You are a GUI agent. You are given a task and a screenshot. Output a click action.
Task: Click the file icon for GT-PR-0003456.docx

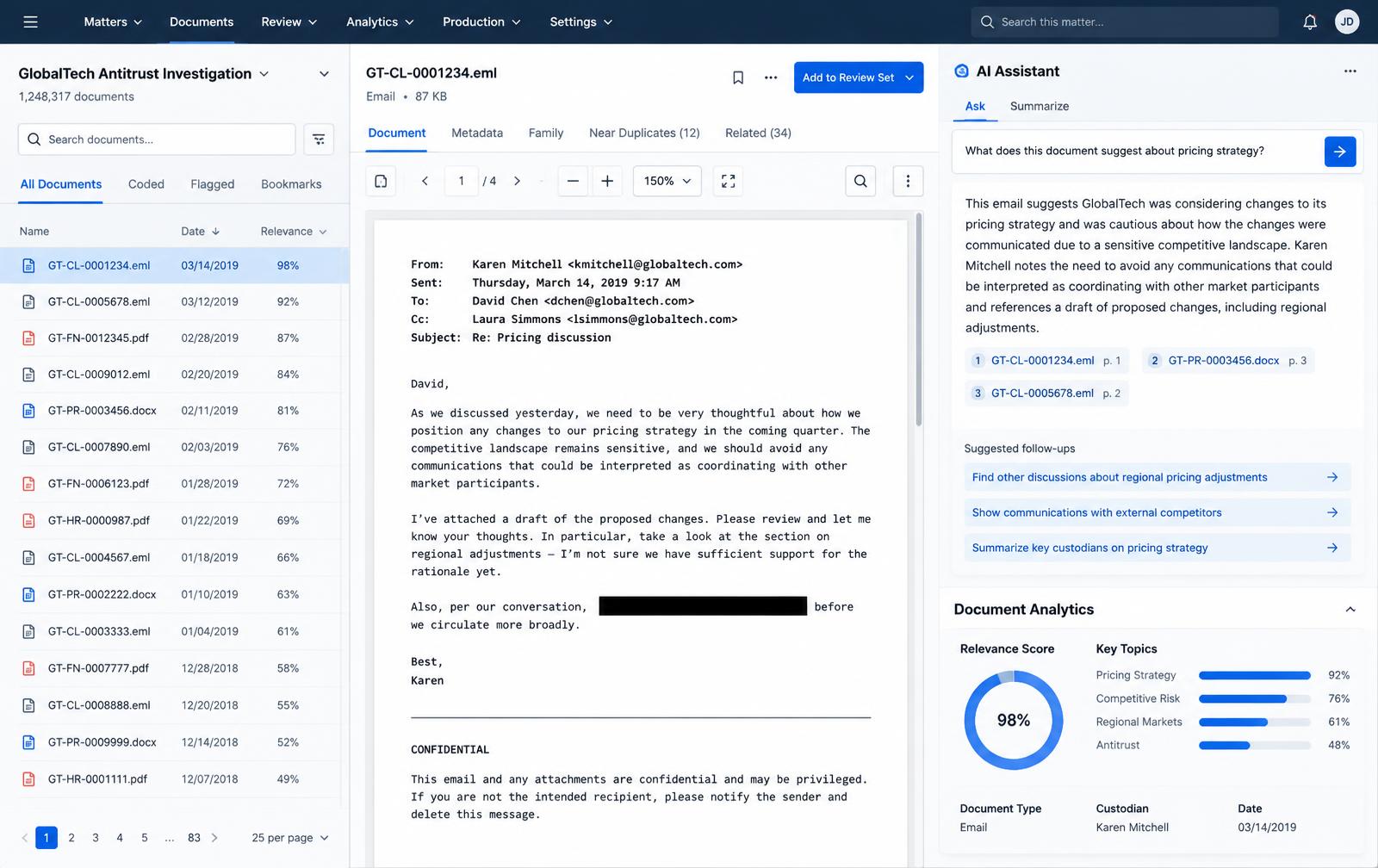tap(28, 411)
